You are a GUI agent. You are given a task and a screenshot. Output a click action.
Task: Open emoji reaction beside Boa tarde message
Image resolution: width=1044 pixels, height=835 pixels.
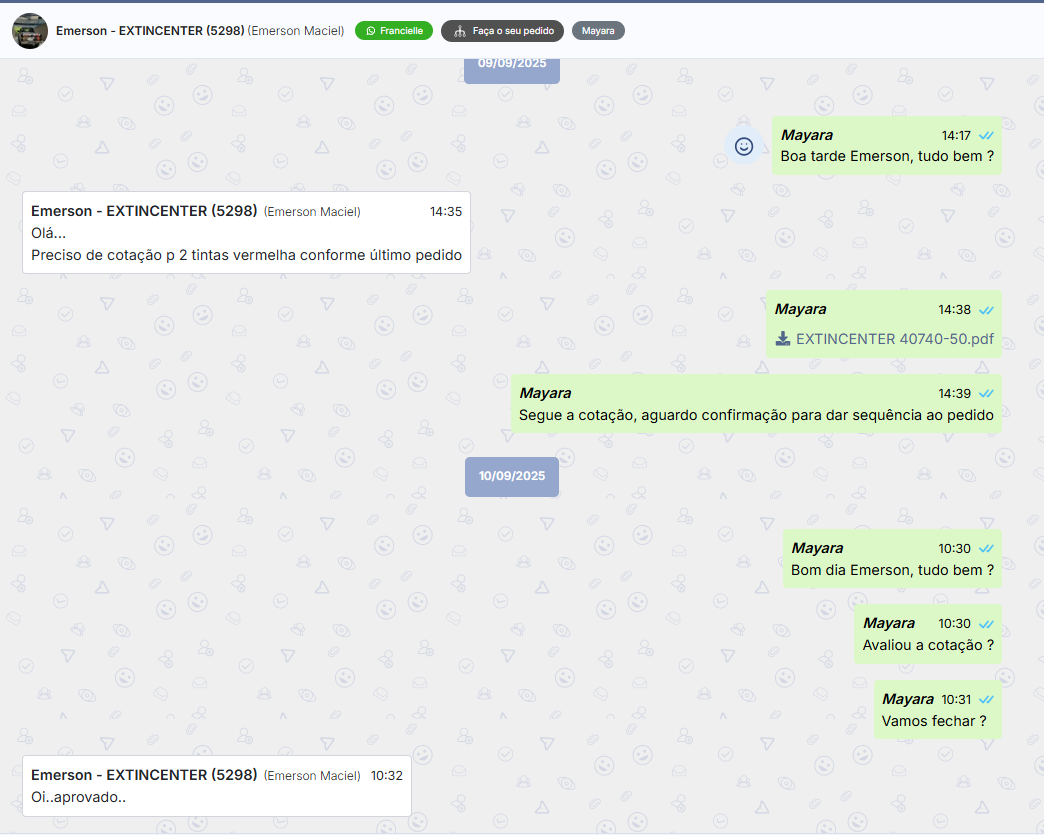[743, 146]
